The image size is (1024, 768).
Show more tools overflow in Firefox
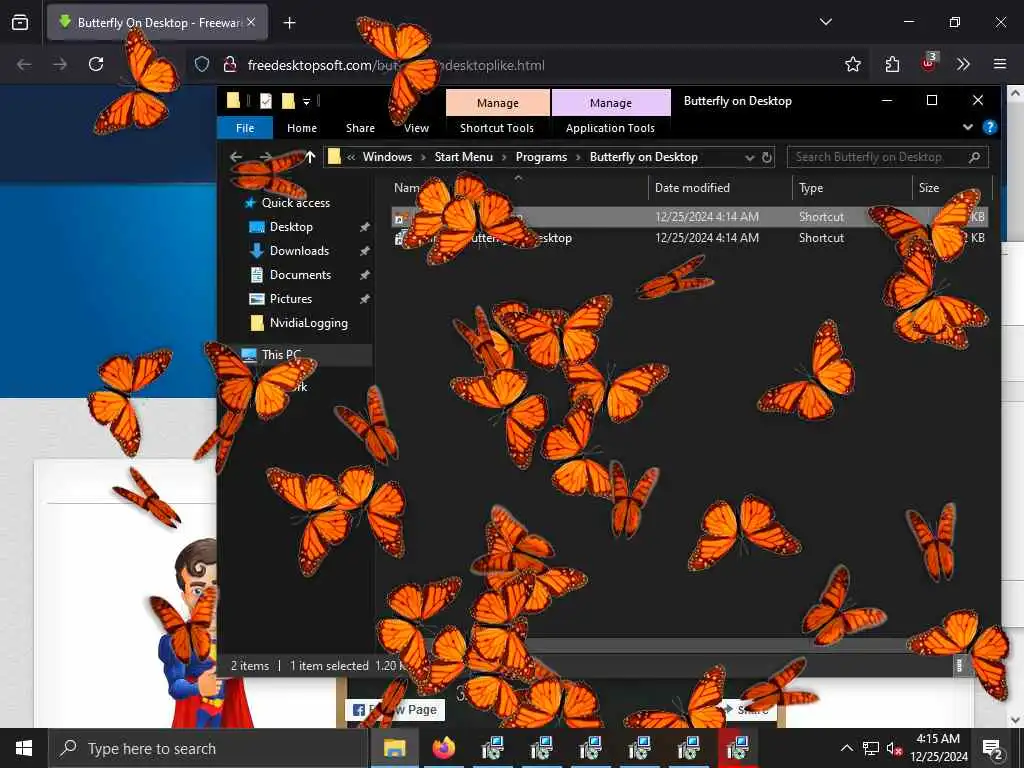click(x=963, y=64)
